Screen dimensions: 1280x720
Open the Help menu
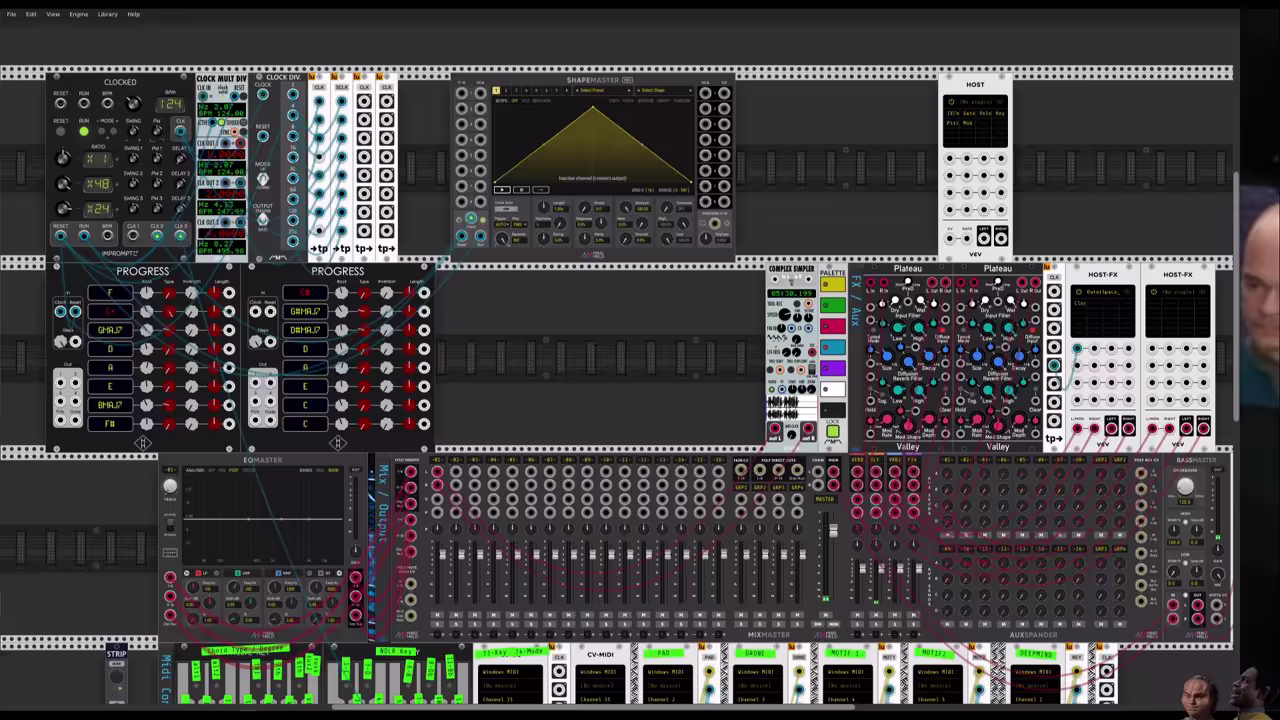click(x=133, y=14)
